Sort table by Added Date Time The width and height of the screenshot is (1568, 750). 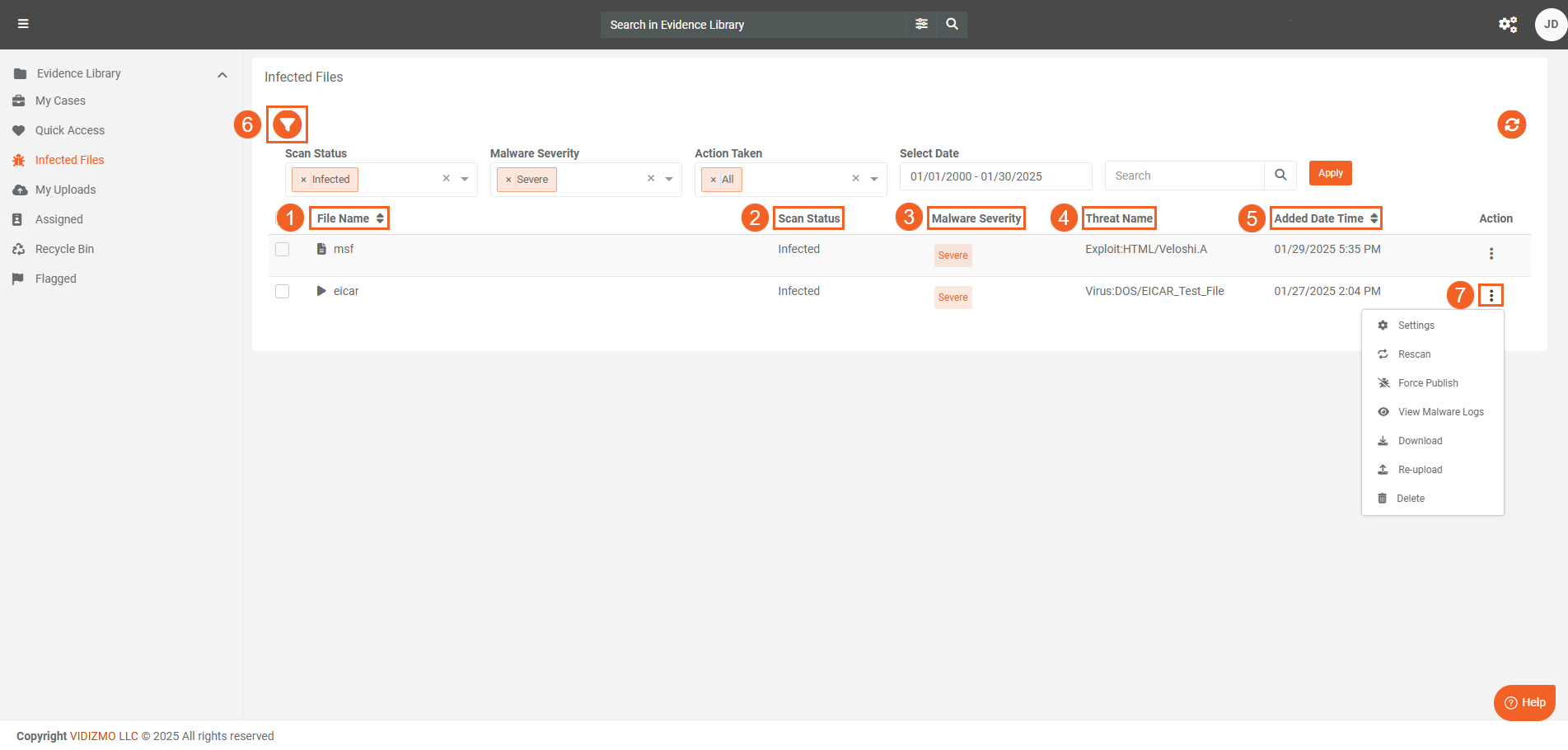[x=1325, y=218]
